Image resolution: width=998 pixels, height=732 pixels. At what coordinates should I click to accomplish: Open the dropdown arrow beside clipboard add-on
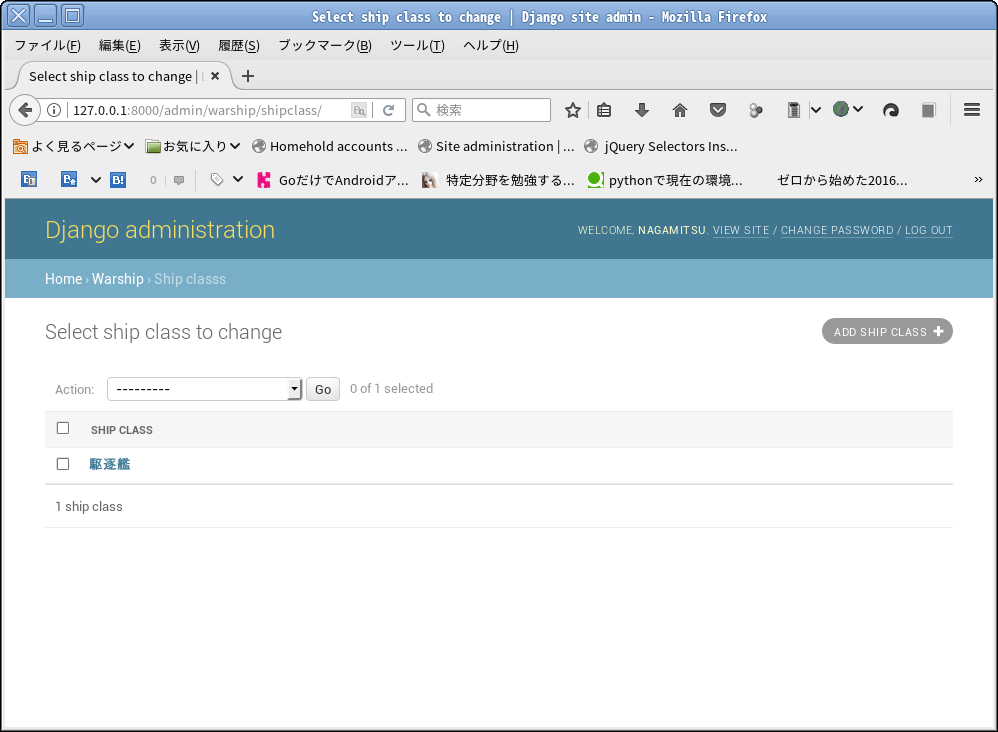[816, 110]
